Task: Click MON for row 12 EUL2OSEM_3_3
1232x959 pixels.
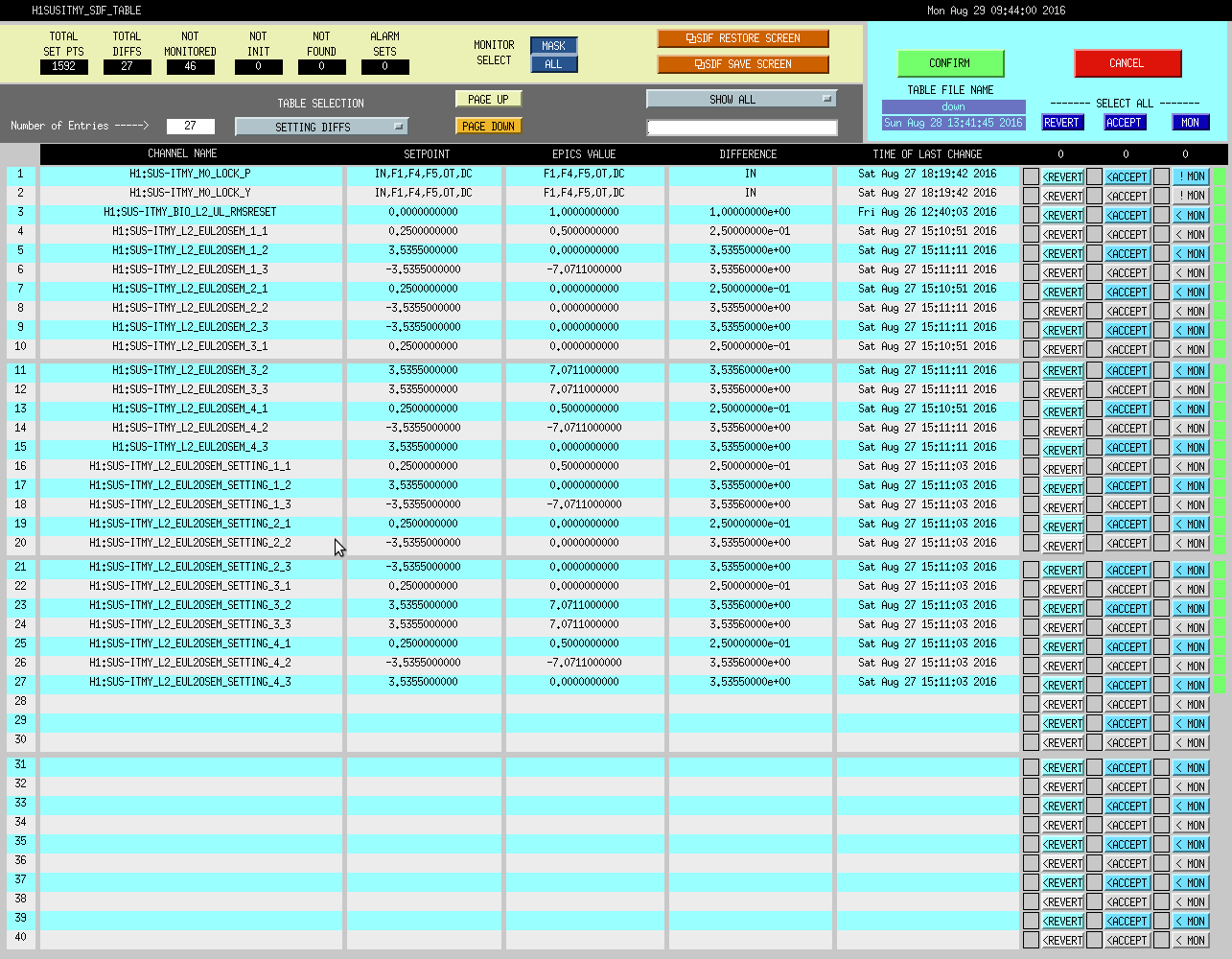Action: pyautogui.click(x=1191, y=389)
